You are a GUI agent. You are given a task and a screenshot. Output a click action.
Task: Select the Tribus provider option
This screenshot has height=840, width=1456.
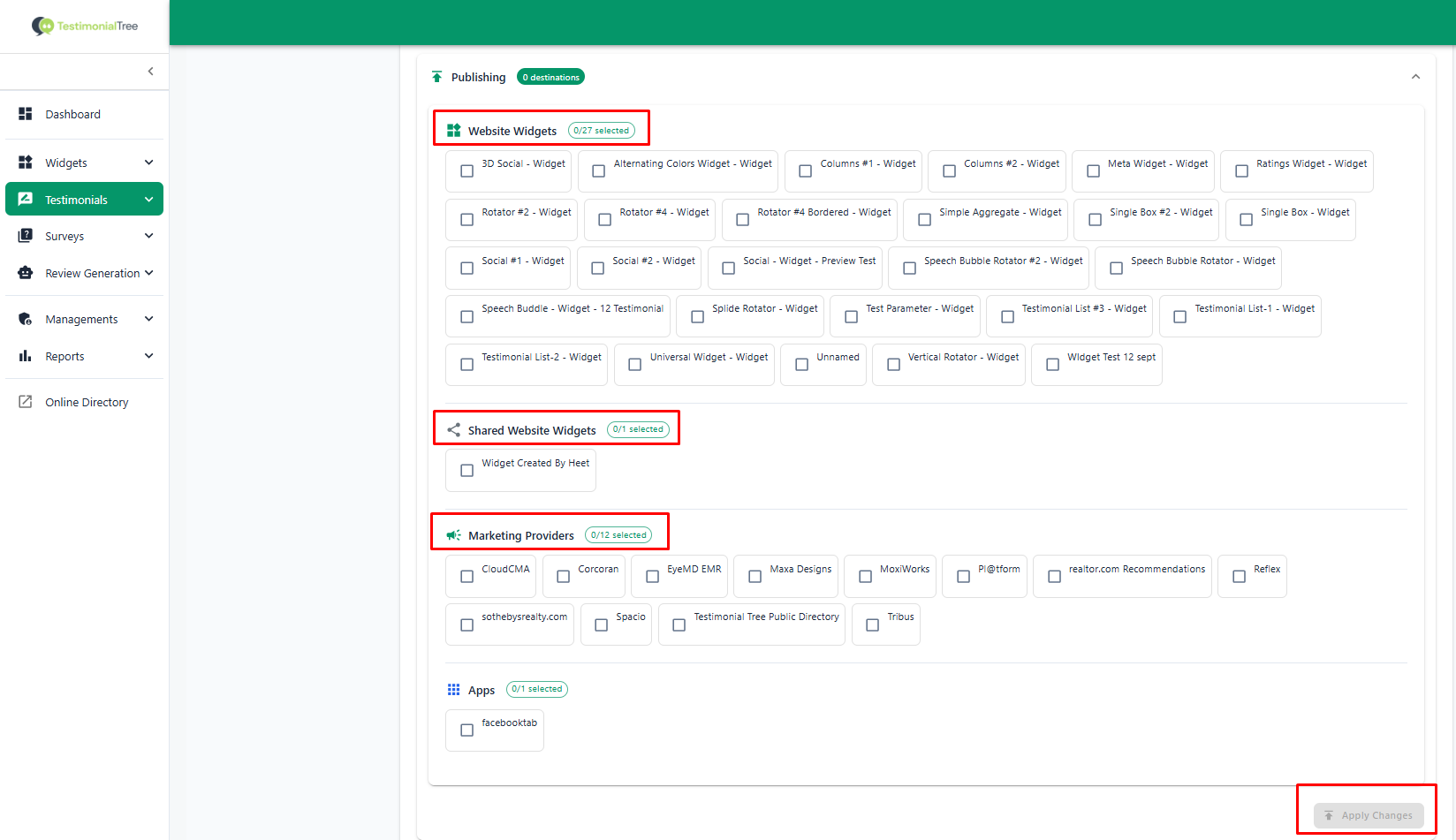(886, 624)
